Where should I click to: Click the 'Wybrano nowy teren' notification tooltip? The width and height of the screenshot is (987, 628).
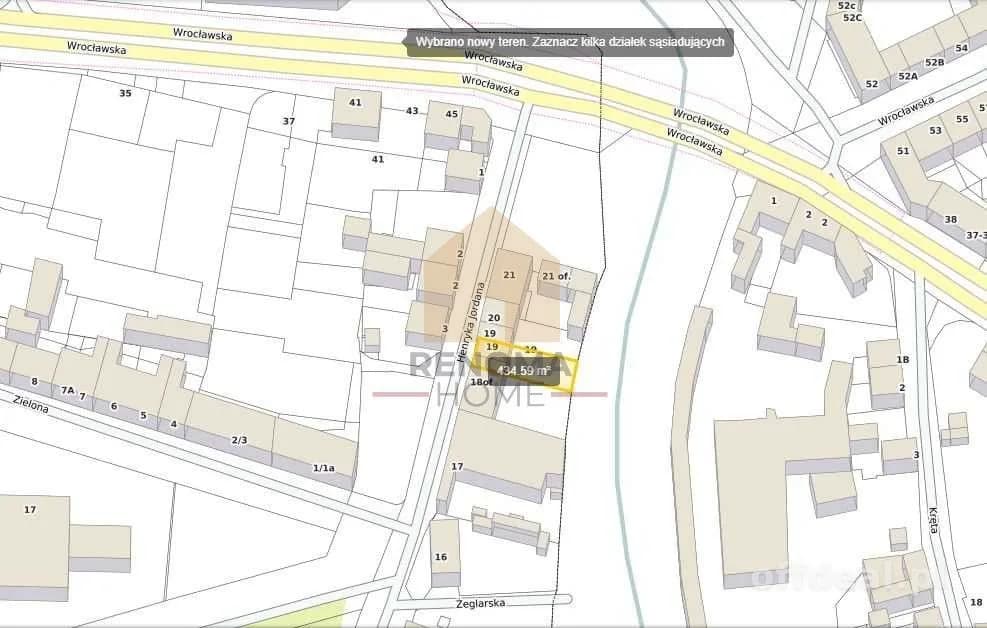click(570, 42)
